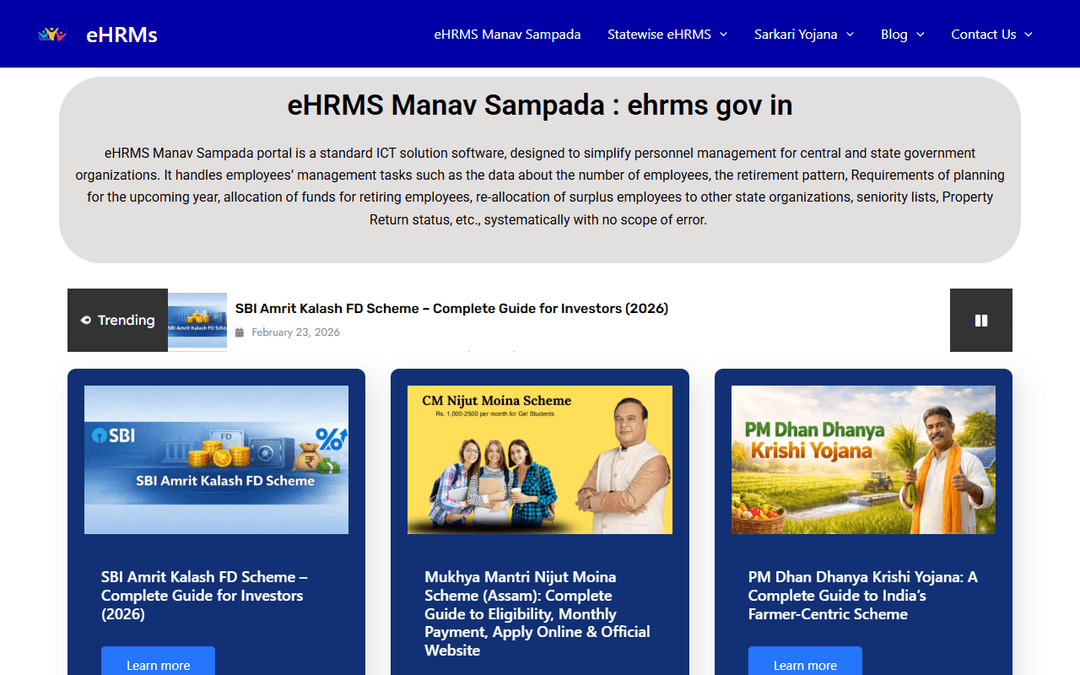Open Mukhya Mantri Nijut Moina Scheme title
Viewport: 1080px width, 675px height.
click(x=537, y=613)
